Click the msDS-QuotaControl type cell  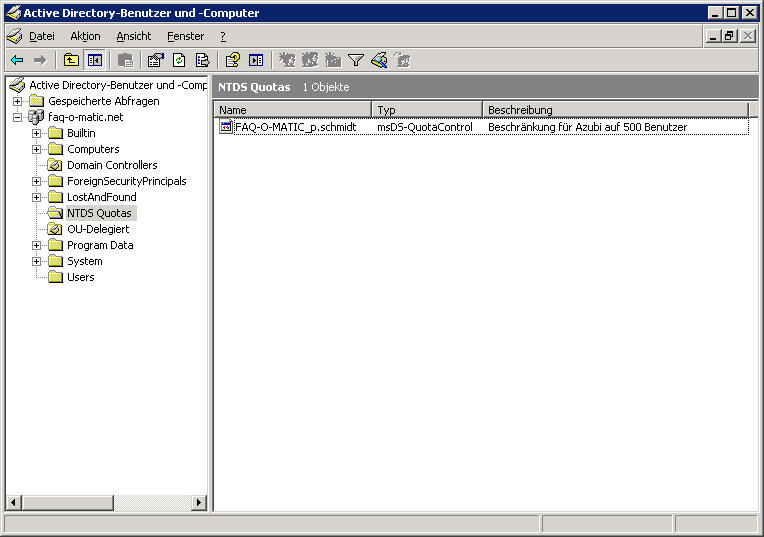[x=425, y=127]
